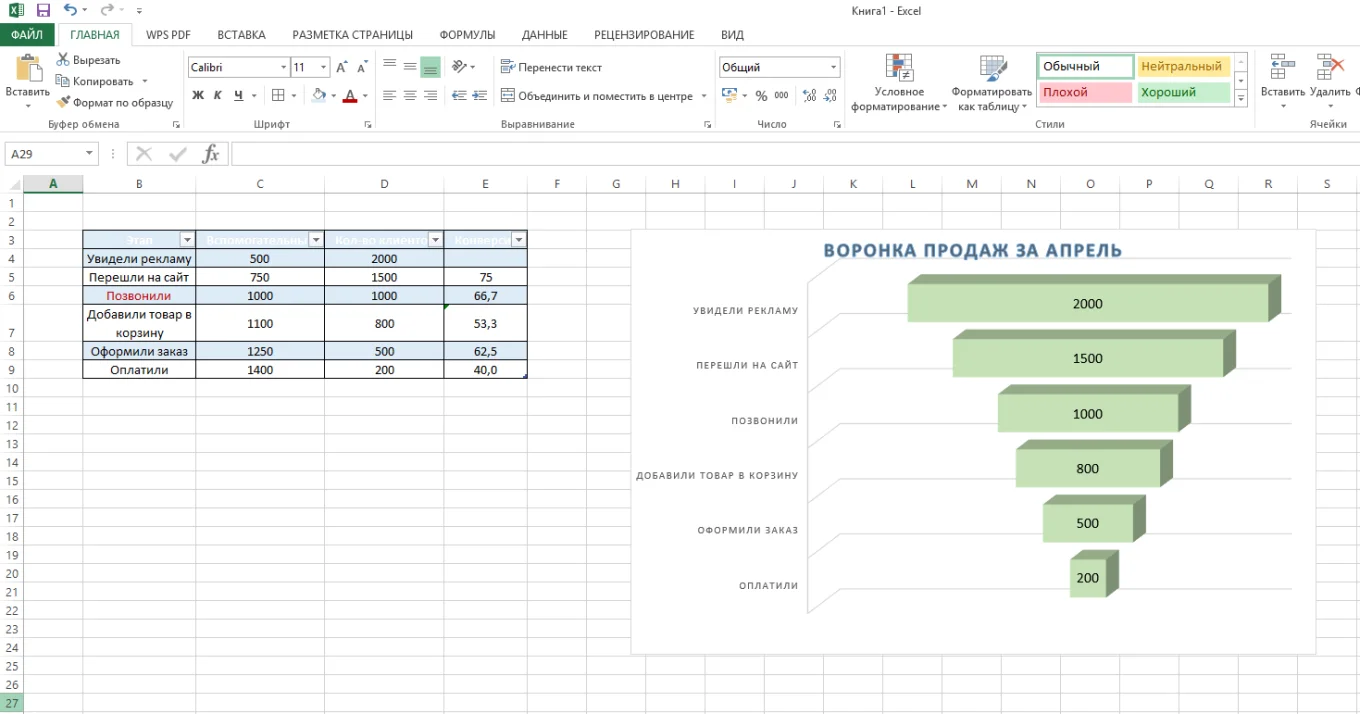Click the Cut scissors icon
Screen dimensions: 1360x714
(64, 60)
